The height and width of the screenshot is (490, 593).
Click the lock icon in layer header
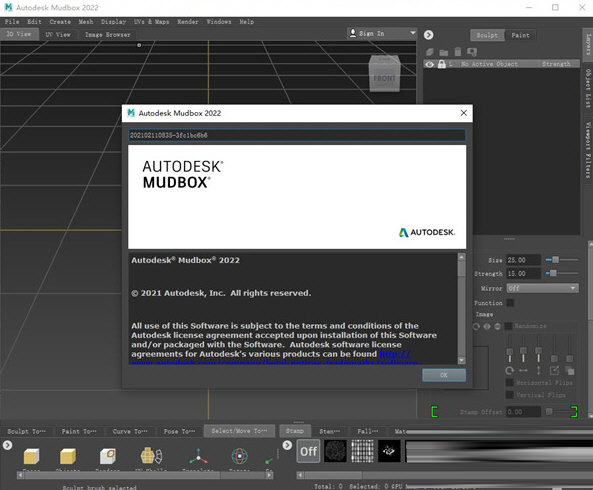pyautogui.click(x=441, y=64)
